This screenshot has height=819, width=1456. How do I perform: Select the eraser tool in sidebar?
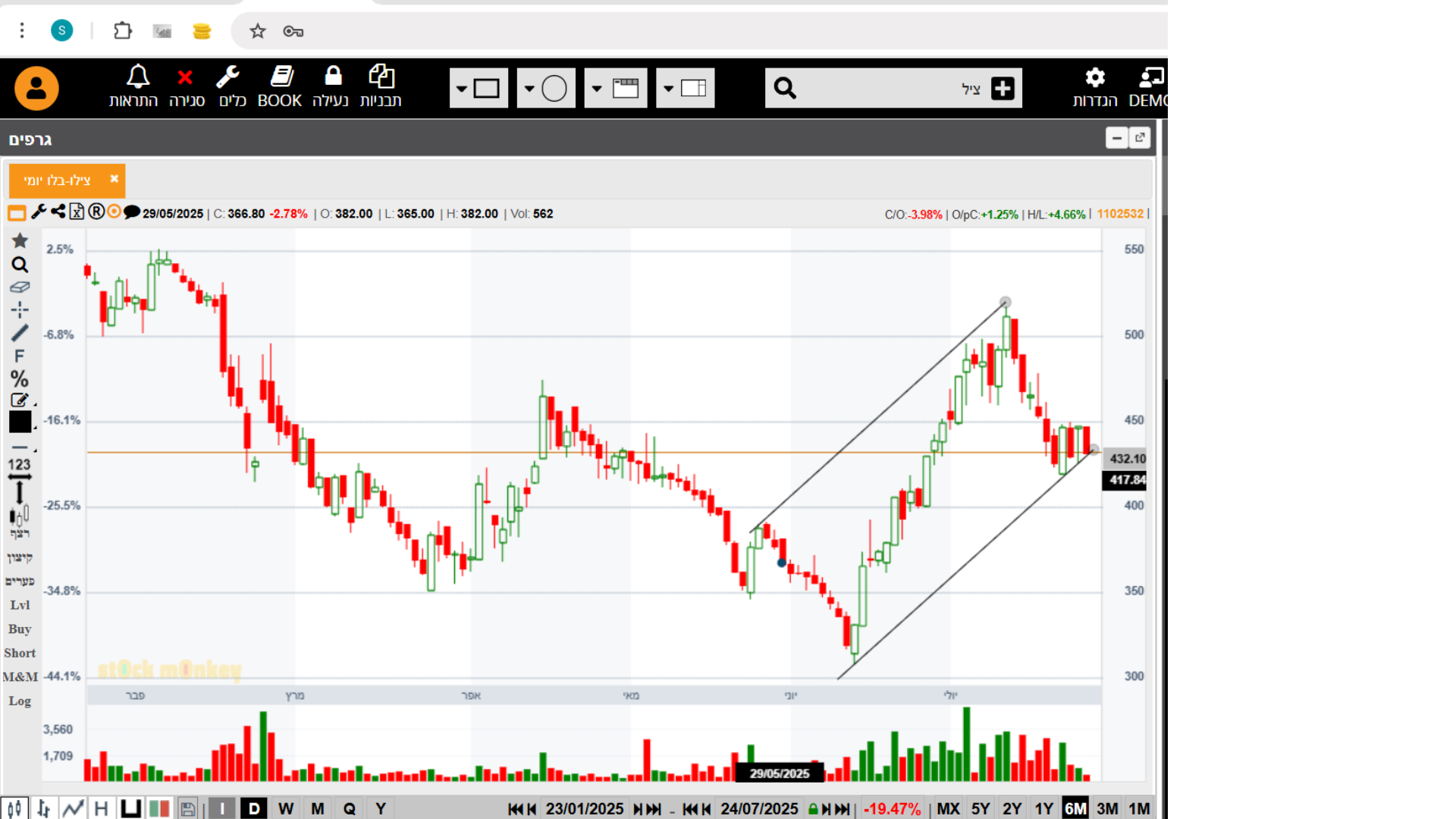[20, 287]
